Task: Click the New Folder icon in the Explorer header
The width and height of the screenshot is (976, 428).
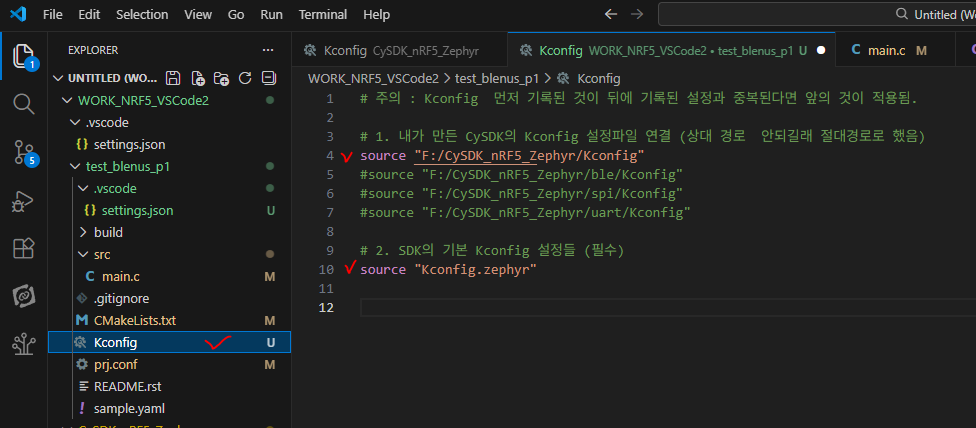Action: tap(221, 78)
